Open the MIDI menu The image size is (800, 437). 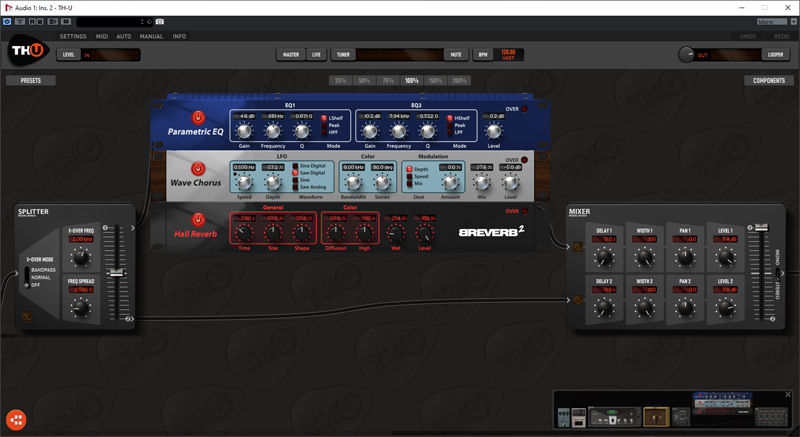click(x=102, y=36)
